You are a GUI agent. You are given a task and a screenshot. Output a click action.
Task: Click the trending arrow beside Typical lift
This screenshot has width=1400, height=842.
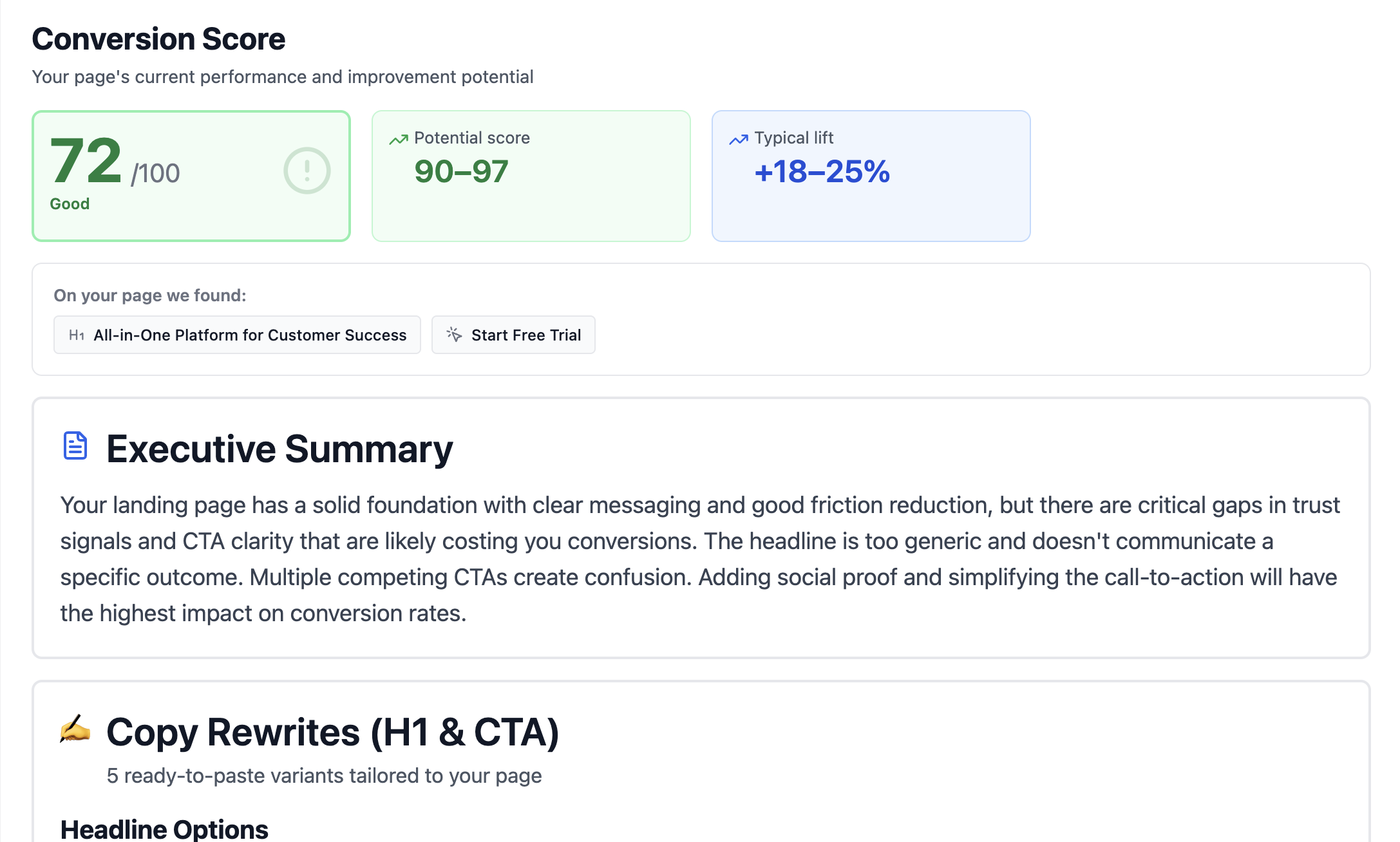739,139
